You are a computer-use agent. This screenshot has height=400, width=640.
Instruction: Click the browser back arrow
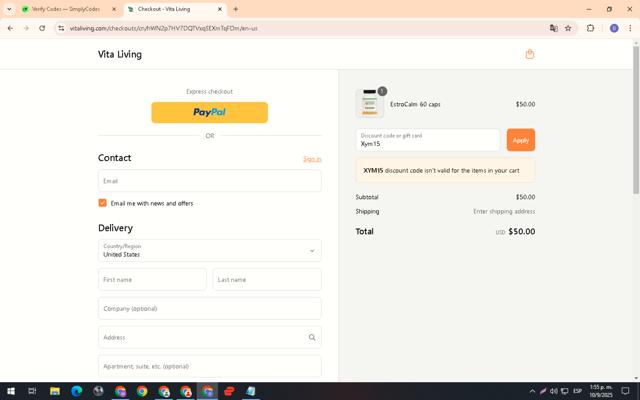point(10,28)
